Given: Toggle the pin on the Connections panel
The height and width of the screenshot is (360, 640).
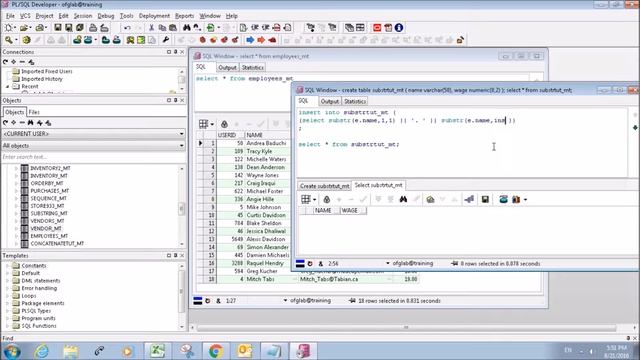Looking at the screenshot, I should coord(176,52).
